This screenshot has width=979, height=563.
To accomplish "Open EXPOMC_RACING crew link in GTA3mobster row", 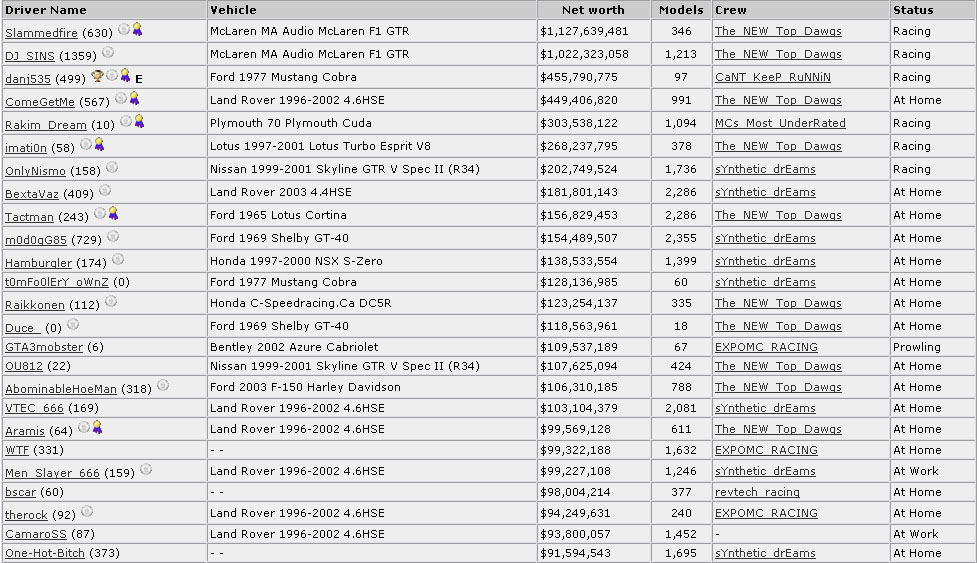I will (766, 347).
